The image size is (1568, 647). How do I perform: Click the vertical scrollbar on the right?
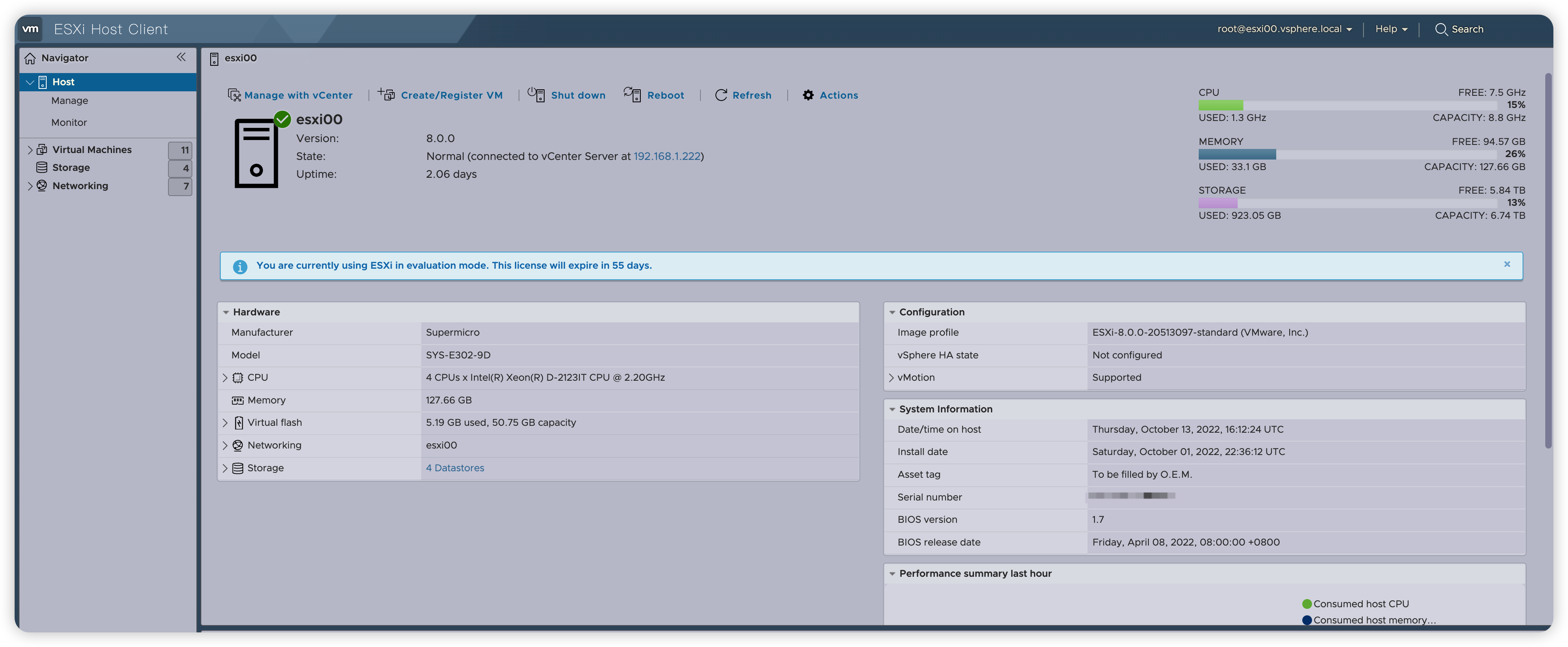click(1549, 261)
